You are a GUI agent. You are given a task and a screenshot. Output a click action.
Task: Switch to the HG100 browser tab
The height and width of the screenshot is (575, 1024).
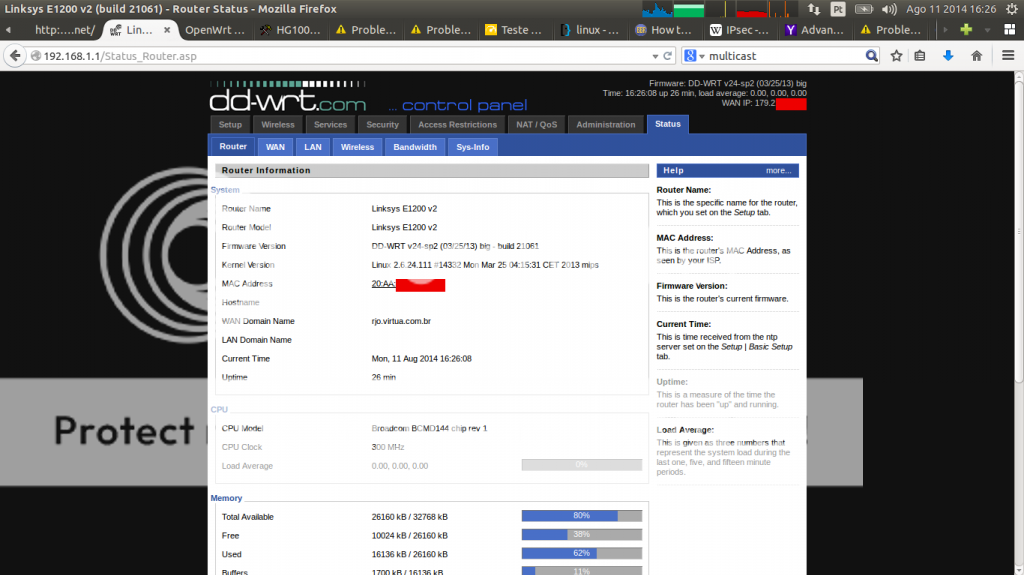pyautogui.click(x=291, y=30)
